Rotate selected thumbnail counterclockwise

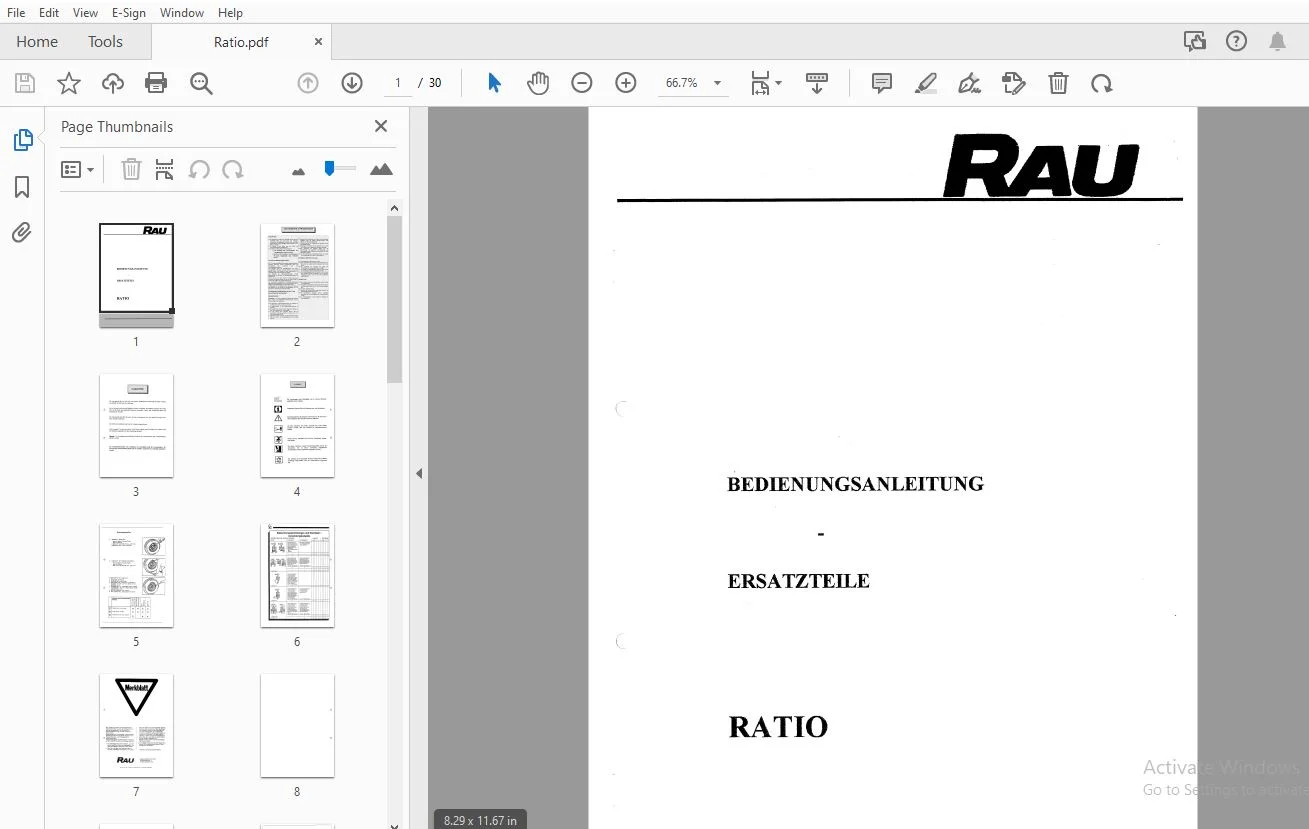199,170
